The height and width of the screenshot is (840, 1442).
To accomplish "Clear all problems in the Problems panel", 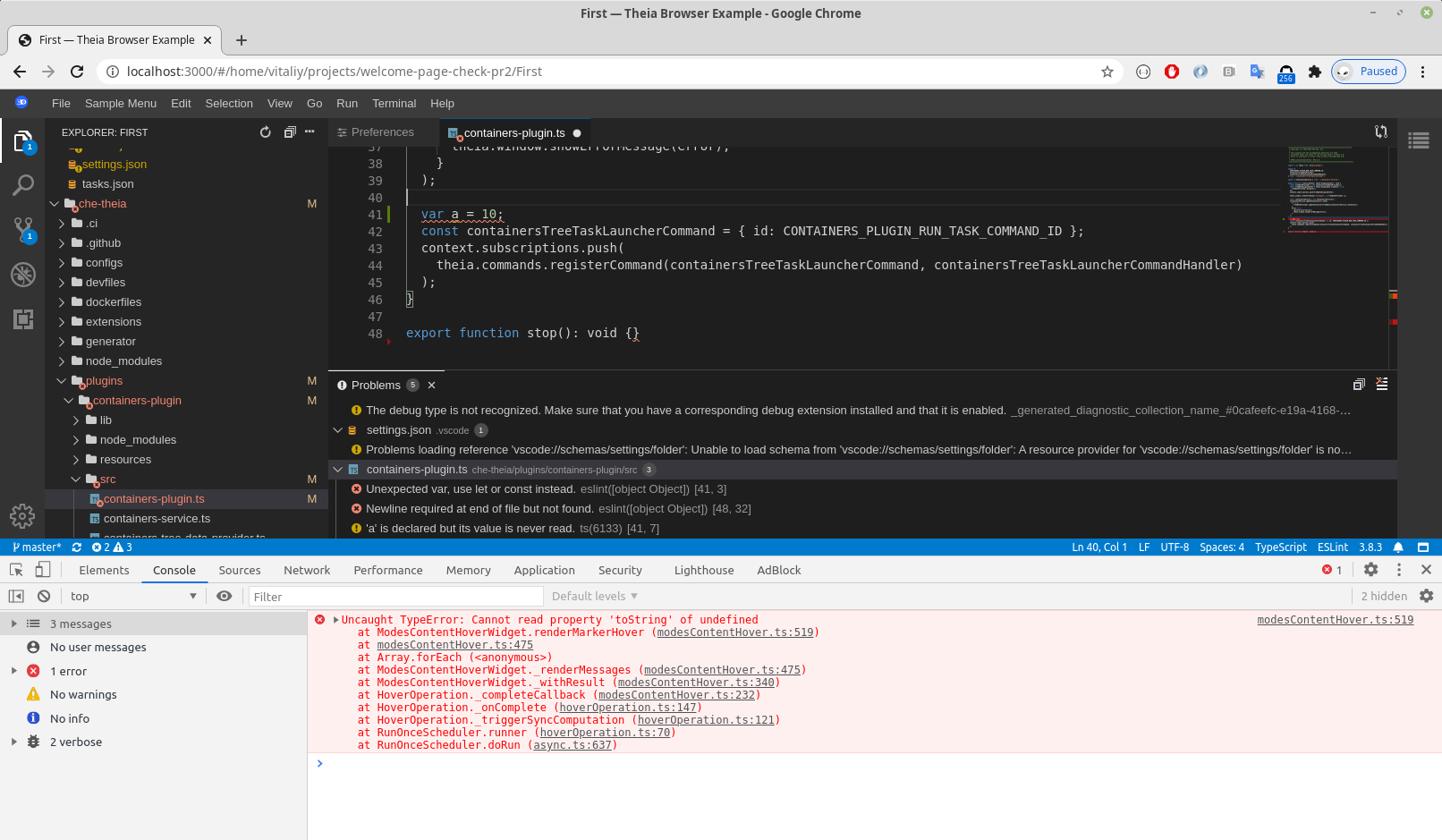I will click(x=1382, y=384).
